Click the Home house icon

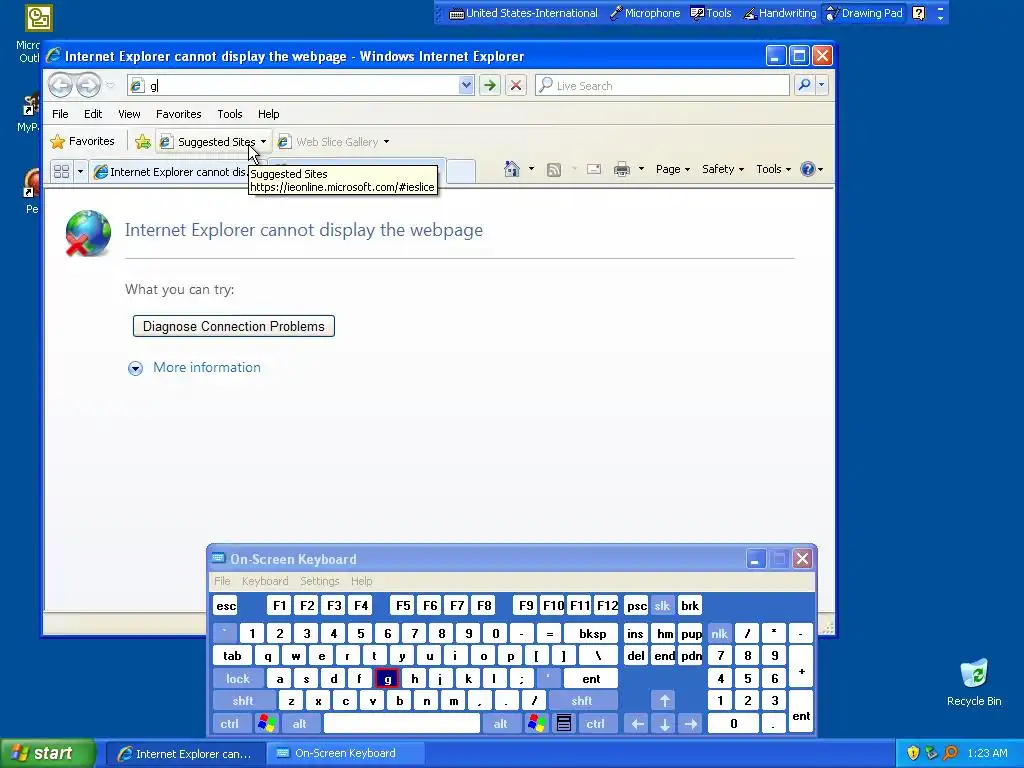click(x=512, y=169)
